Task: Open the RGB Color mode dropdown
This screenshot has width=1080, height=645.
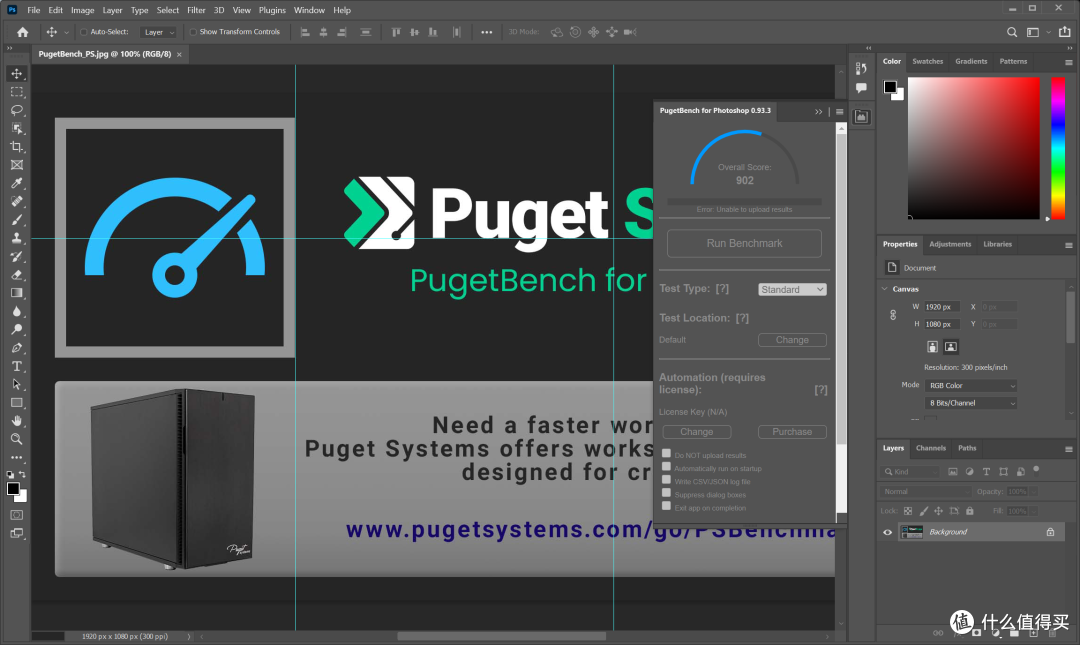Action: click(971, 385)
